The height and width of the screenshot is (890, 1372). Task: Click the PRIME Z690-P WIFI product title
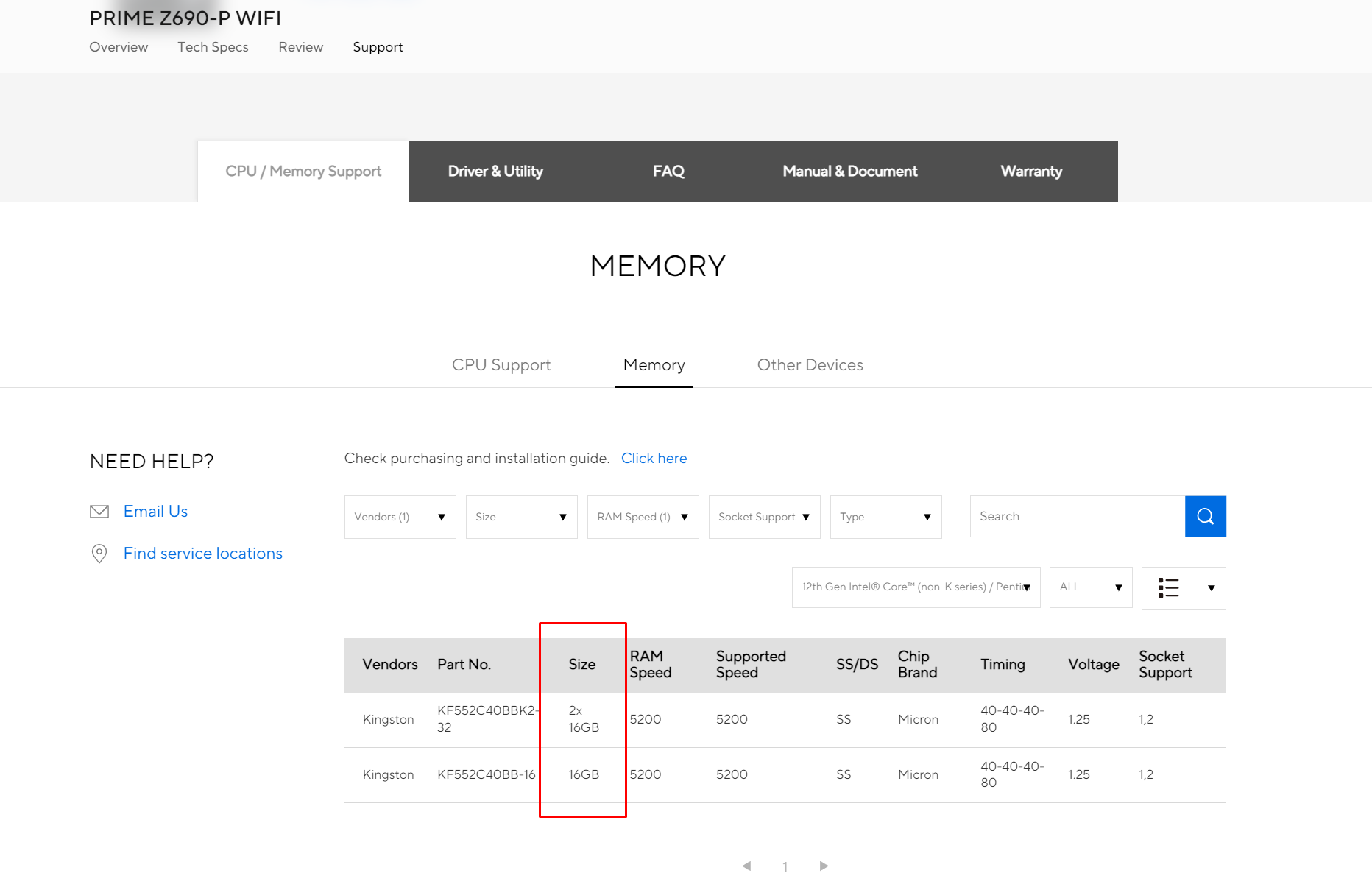point(185,18)
